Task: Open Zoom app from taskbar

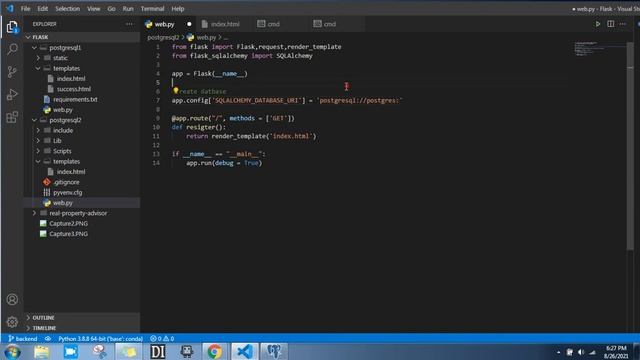Action: point(71,351)
